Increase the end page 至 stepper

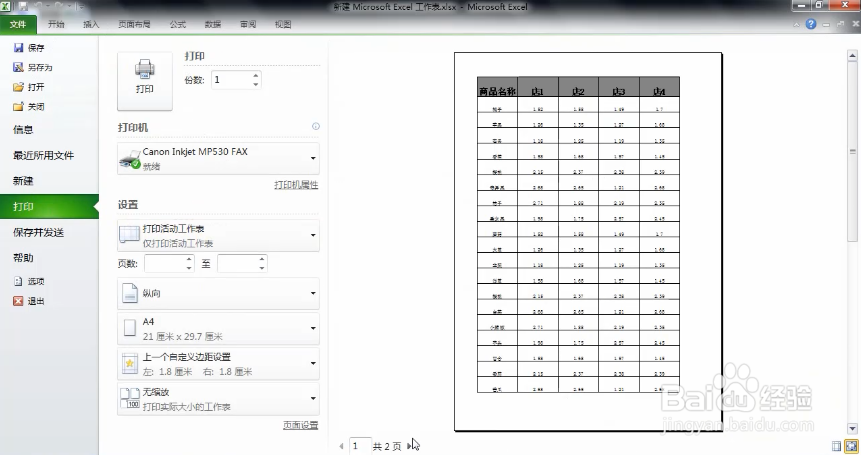262,259
